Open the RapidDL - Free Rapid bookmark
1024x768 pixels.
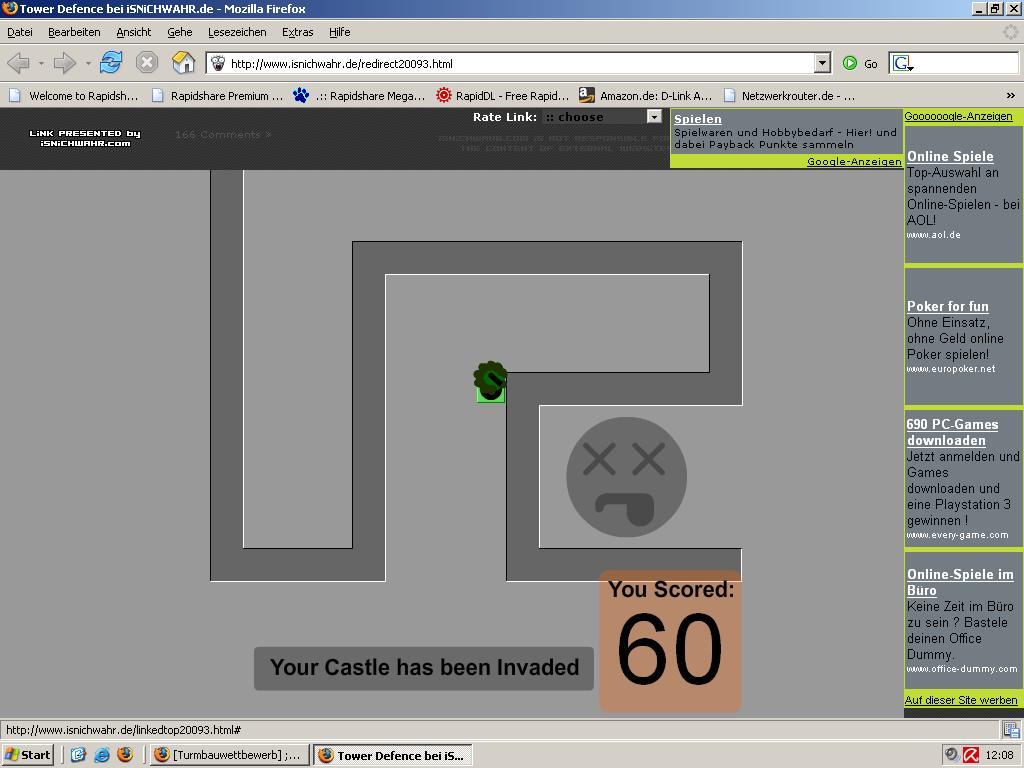(503, 96)
